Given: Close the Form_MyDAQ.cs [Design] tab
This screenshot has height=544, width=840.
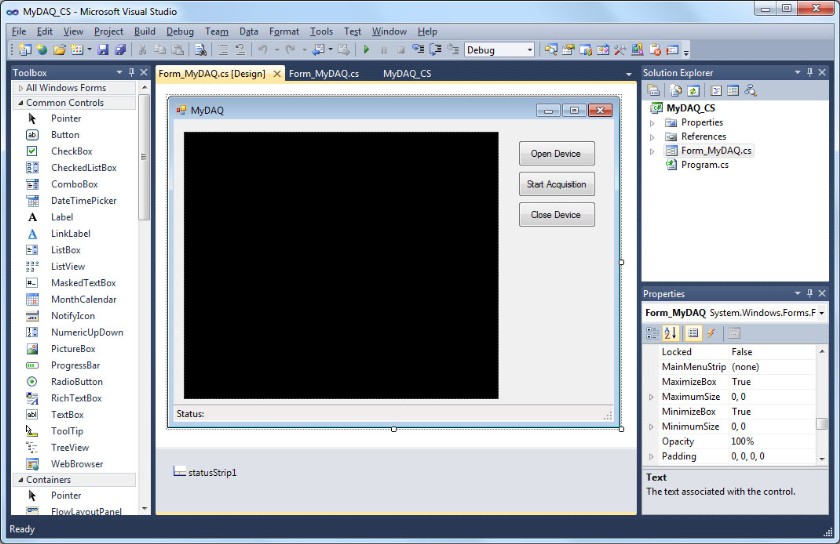Looking at the screenshot, I should 277,74.
